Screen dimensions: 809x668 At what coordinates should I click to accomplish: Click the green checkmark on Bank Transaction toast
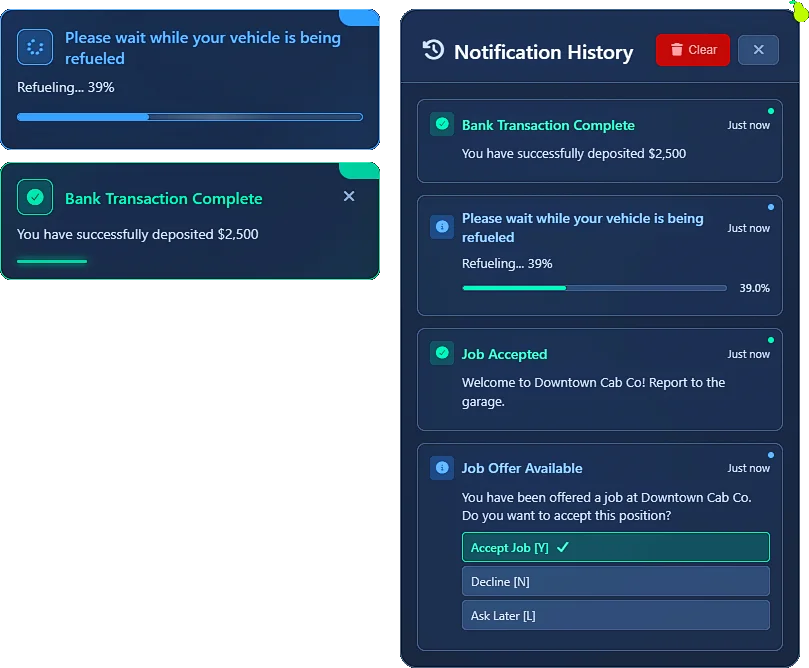pyautogui.click(x=35, y=197)
